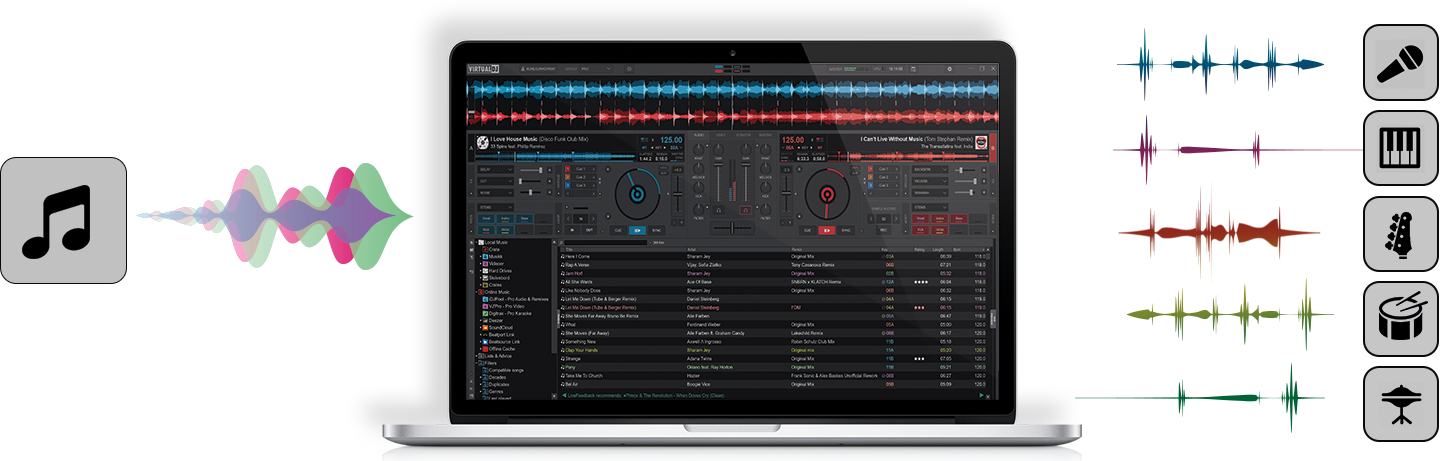Open the DELAY effect dropdown on left deck

[495, 170]
